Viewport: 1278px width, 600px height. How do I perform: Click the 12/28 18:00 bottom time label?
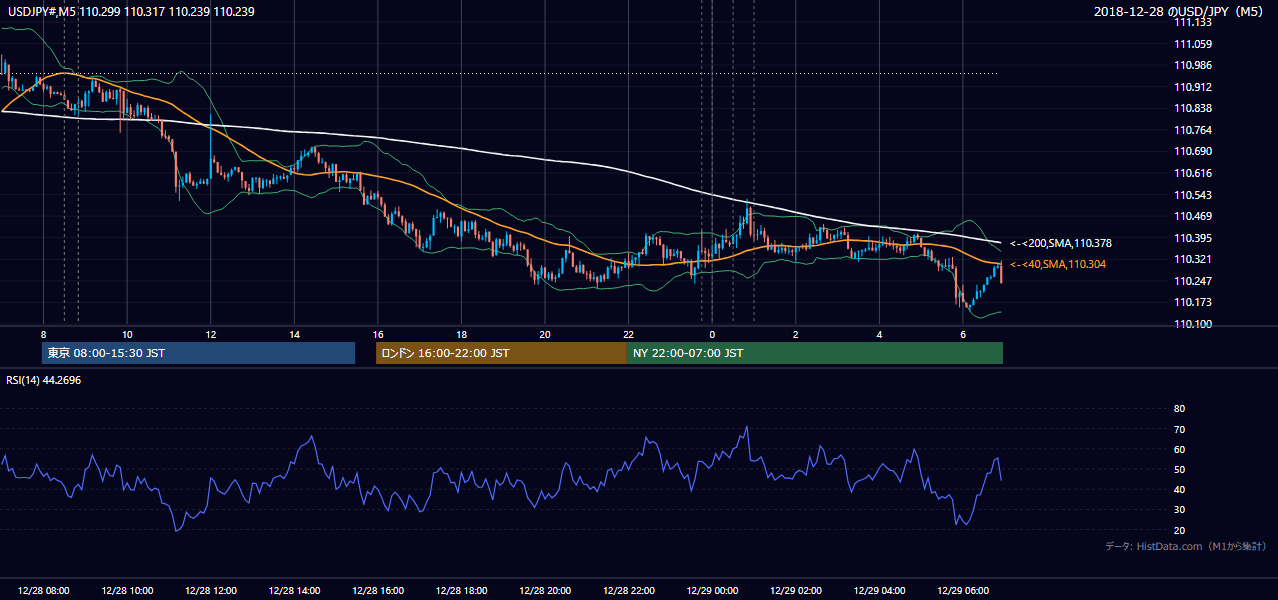click(461, 591)
